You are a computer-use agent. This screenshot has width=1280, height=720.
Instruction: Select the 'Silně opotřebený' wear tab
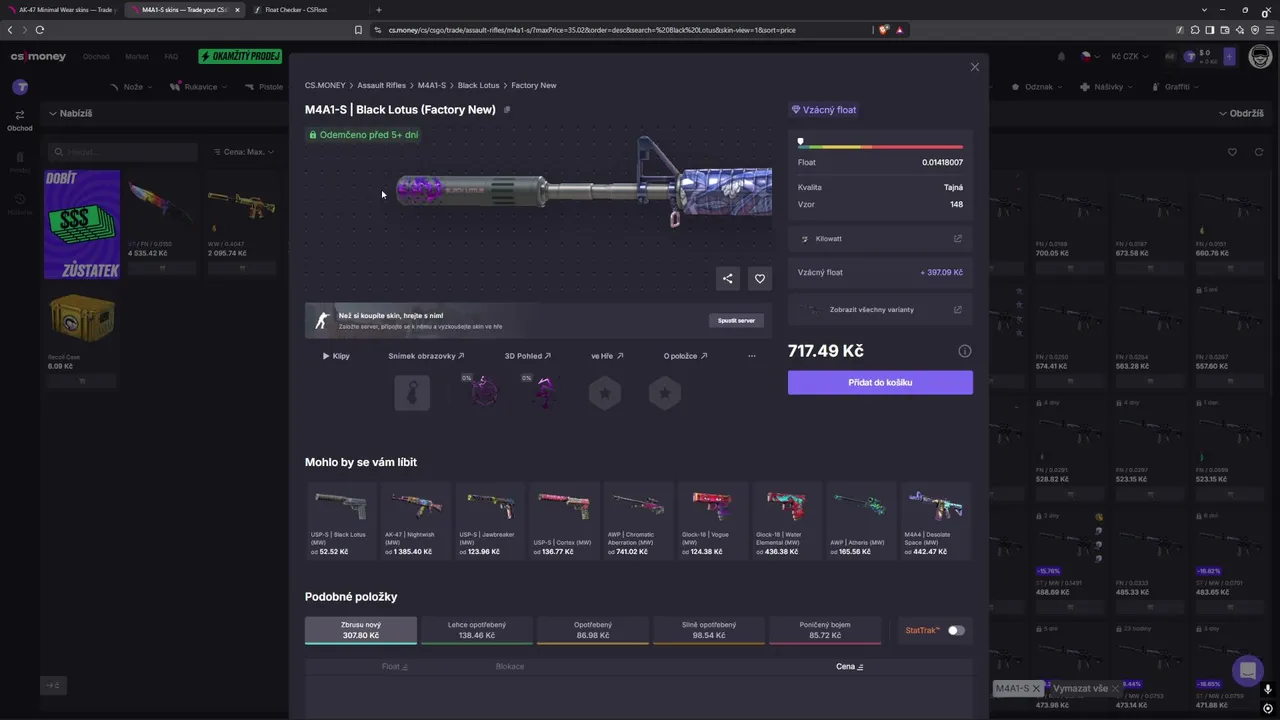tap(709, 630)
